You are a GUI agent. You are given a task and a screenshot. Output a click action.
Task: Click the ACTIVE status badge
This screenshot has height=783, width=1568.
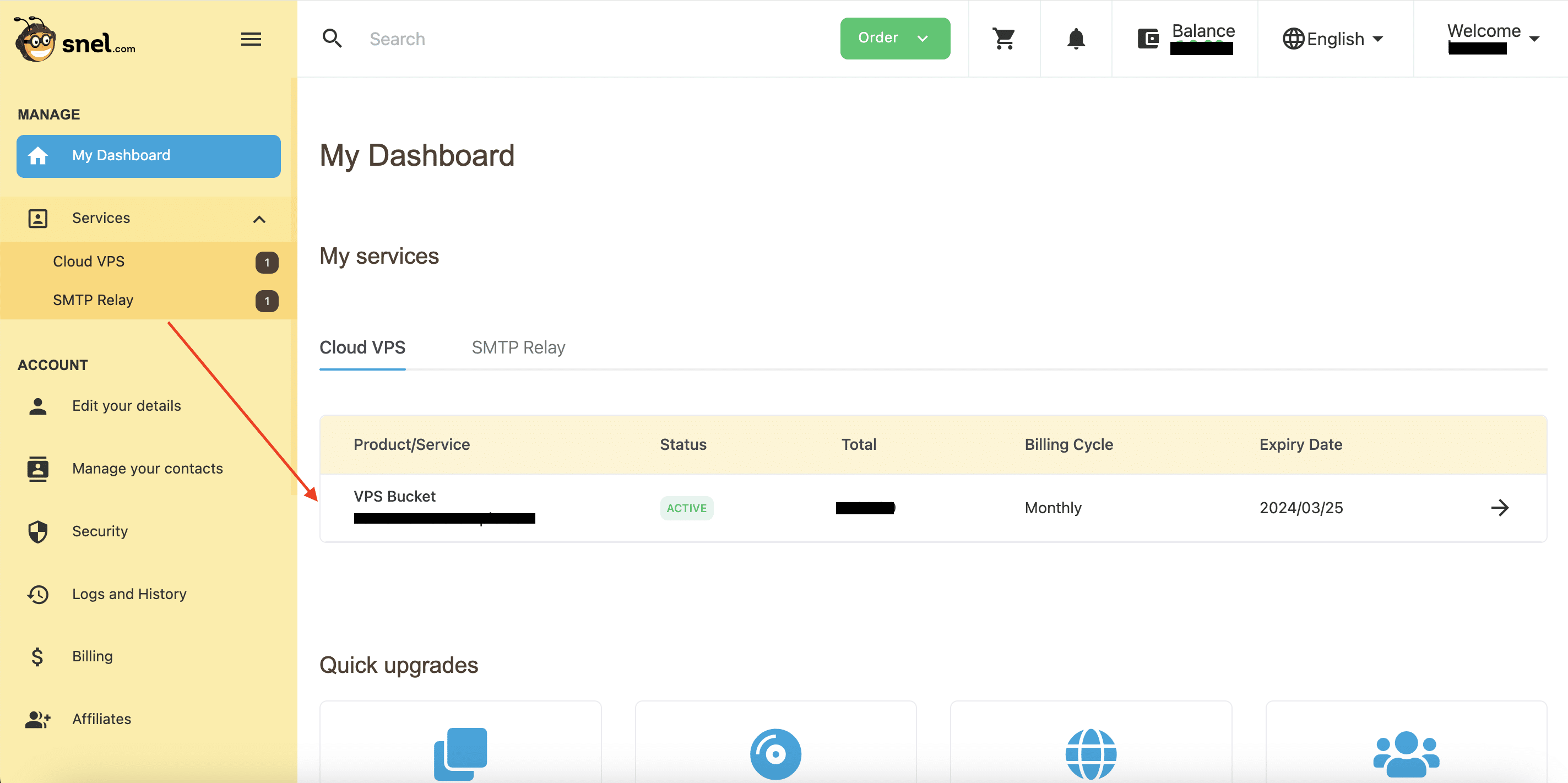pos(687,508)
